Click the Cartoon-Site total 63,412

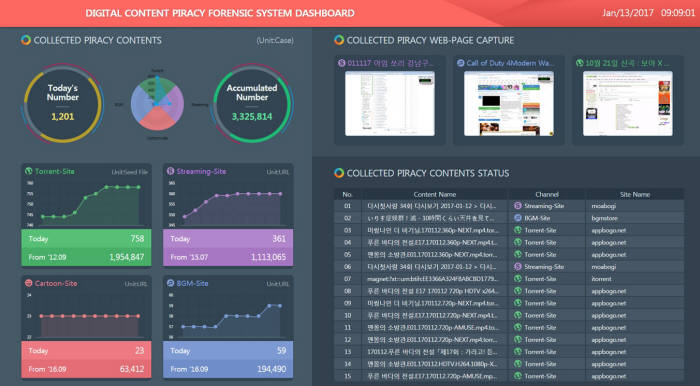tap(132, 369)
